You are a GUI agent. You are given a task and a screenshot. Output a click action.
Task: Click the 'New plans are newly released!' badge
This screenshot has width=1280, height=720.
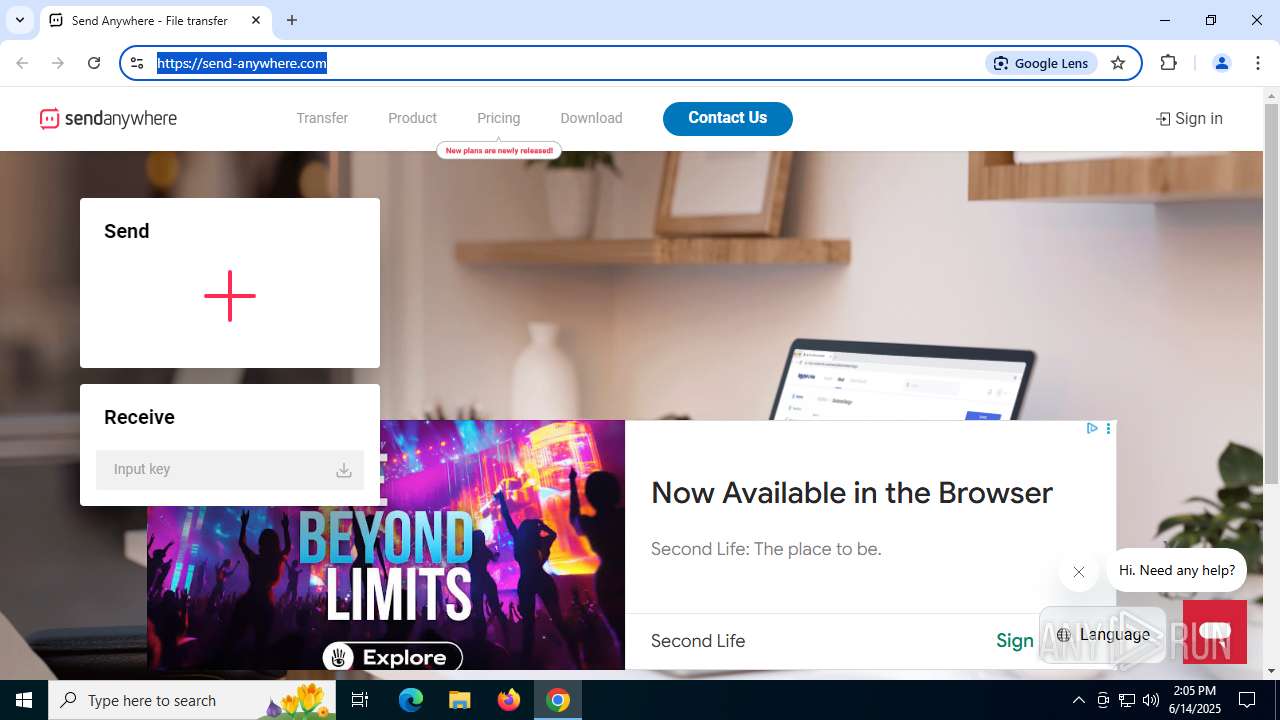[499, 150]
